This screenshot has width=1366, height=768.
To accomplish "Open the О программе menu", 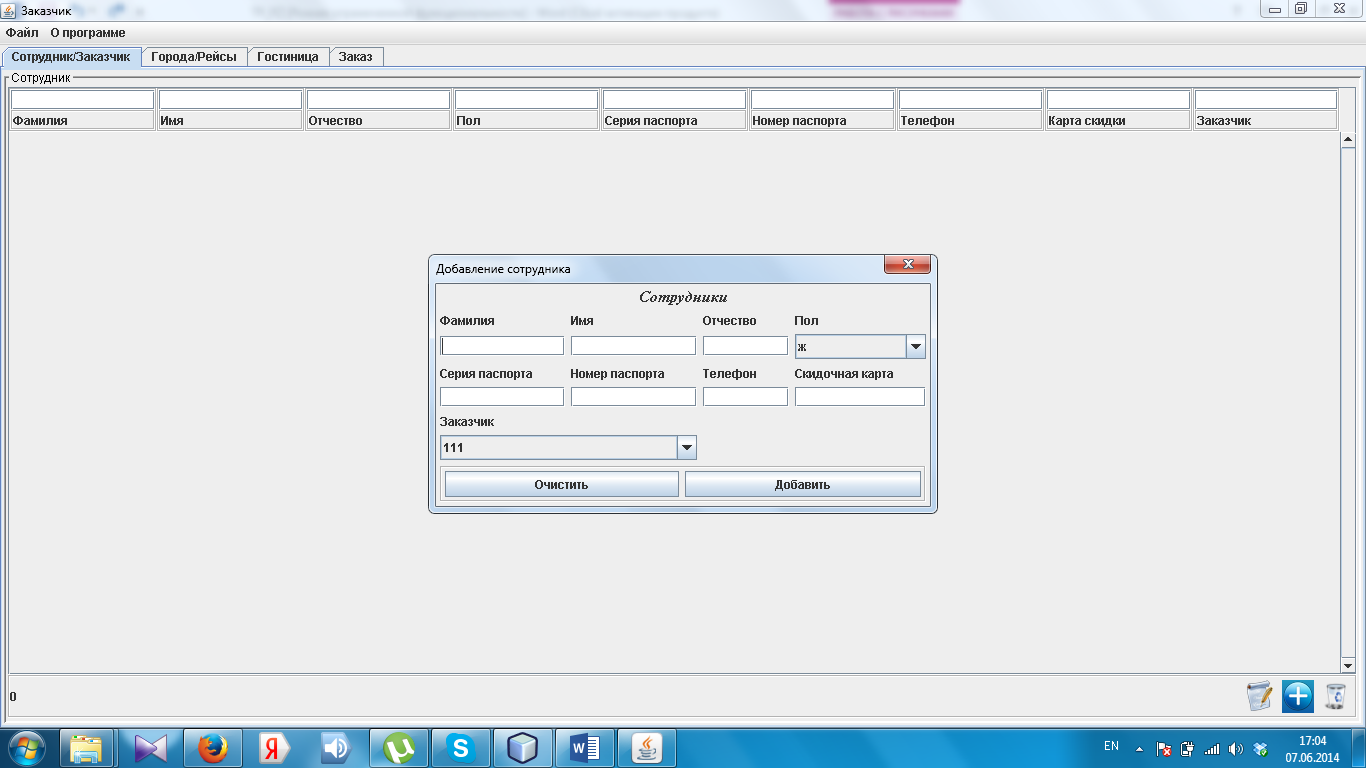I will point(88,33).
